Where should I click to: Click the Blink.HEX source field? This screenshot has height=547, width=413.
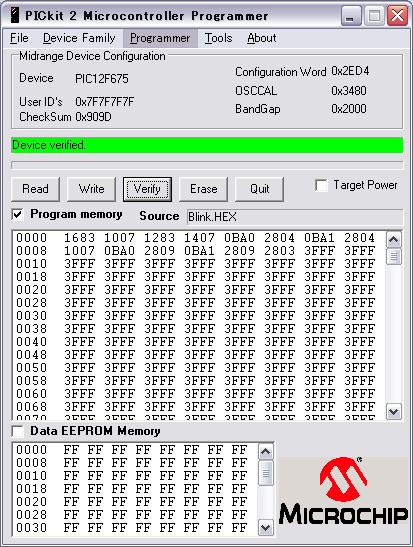point(295,217)
